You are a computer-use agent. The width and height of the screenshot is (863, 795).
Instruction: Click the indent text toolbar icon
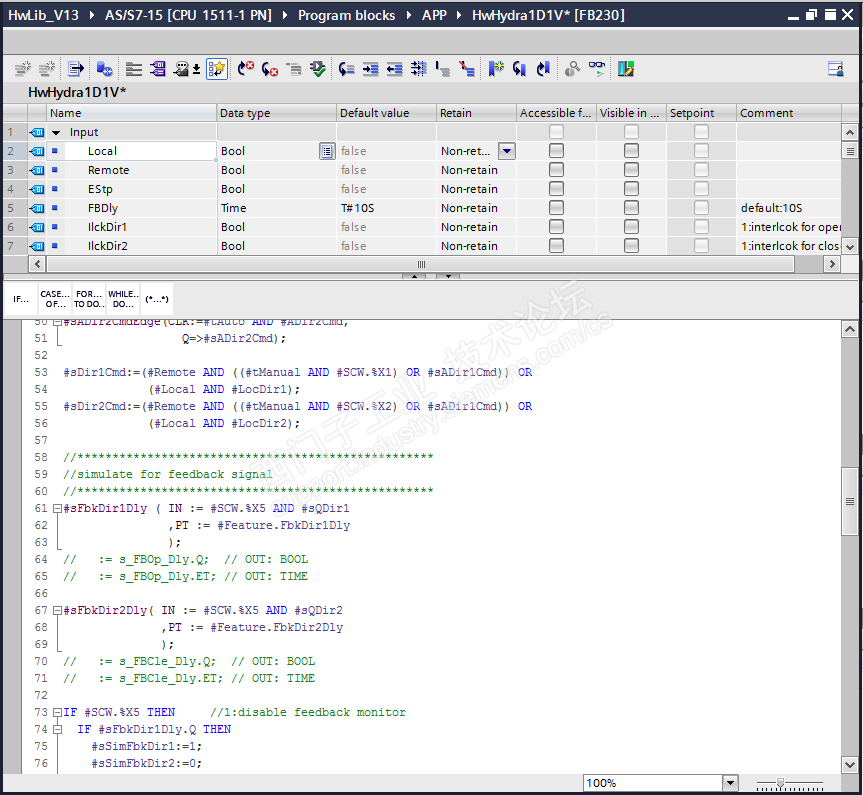371,69
